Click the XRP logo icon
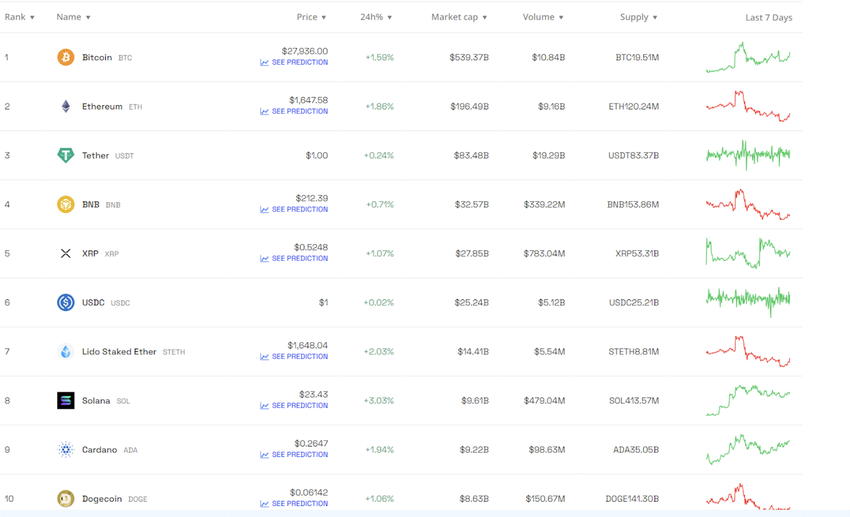The image size is (850, 517). pyautogui.click(x=66, y=254)
